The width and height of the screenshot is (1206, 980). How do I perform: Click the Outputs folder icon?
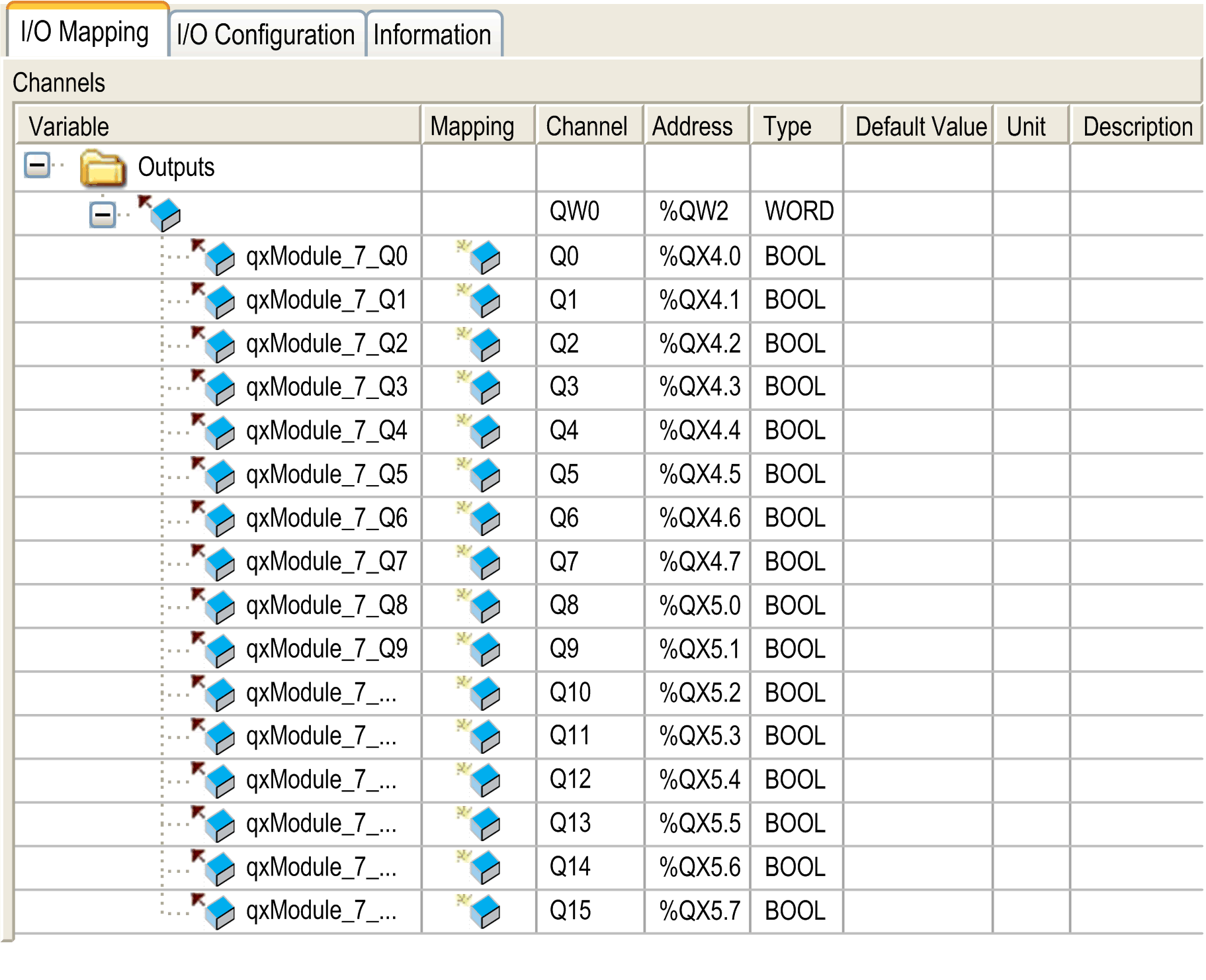tap(103, 168)
